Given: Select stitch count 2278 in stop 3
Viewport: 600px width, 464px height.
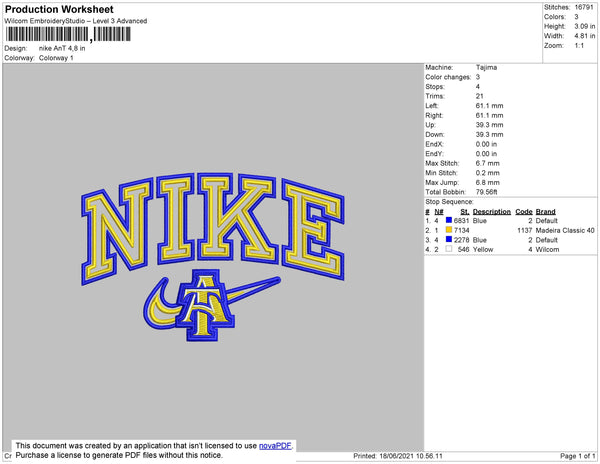Looking at the screenshot, I should coord(461,240).
